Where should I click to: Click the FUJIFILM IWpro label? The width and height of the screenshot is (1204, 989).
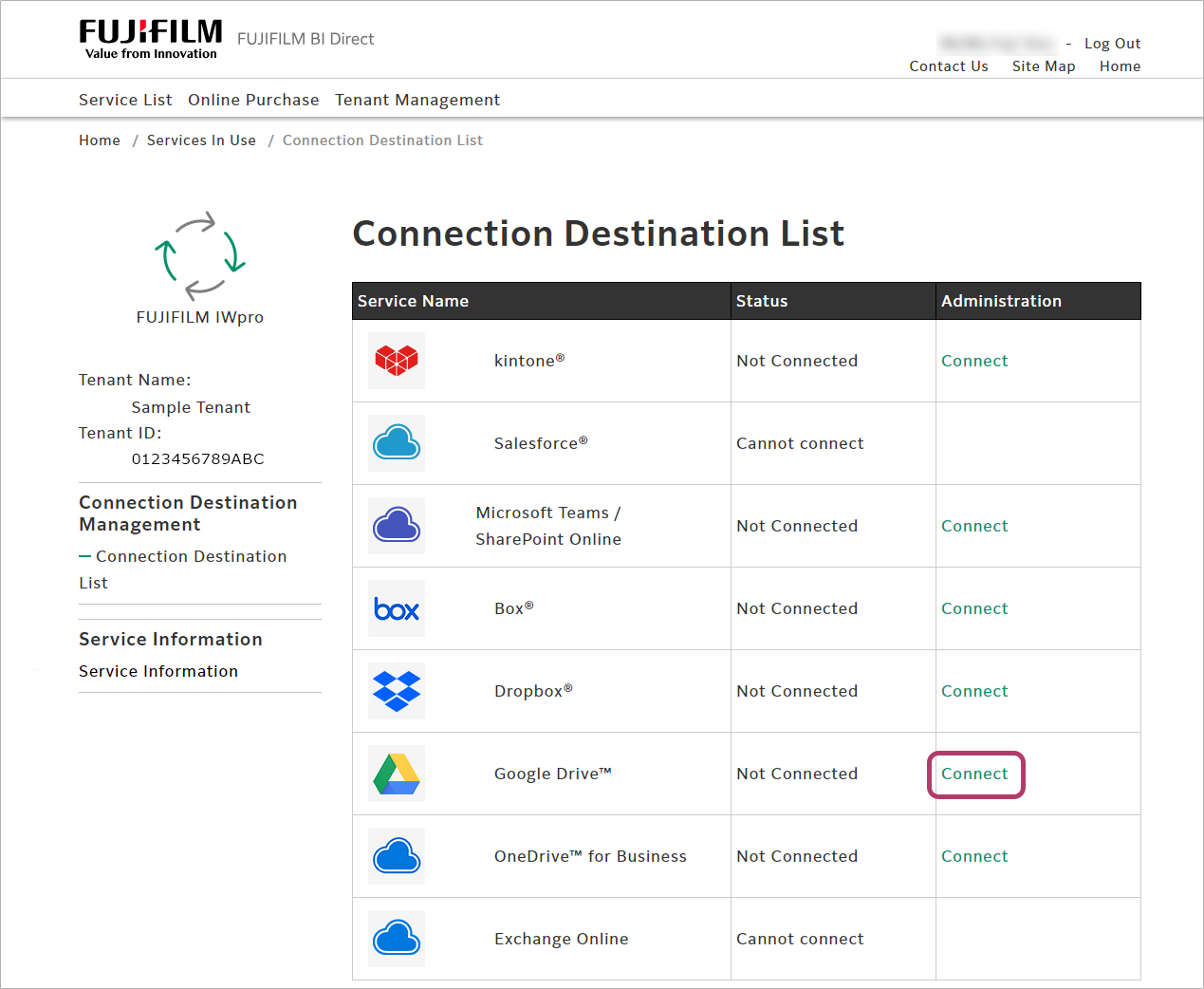click(x=200, y=317)
